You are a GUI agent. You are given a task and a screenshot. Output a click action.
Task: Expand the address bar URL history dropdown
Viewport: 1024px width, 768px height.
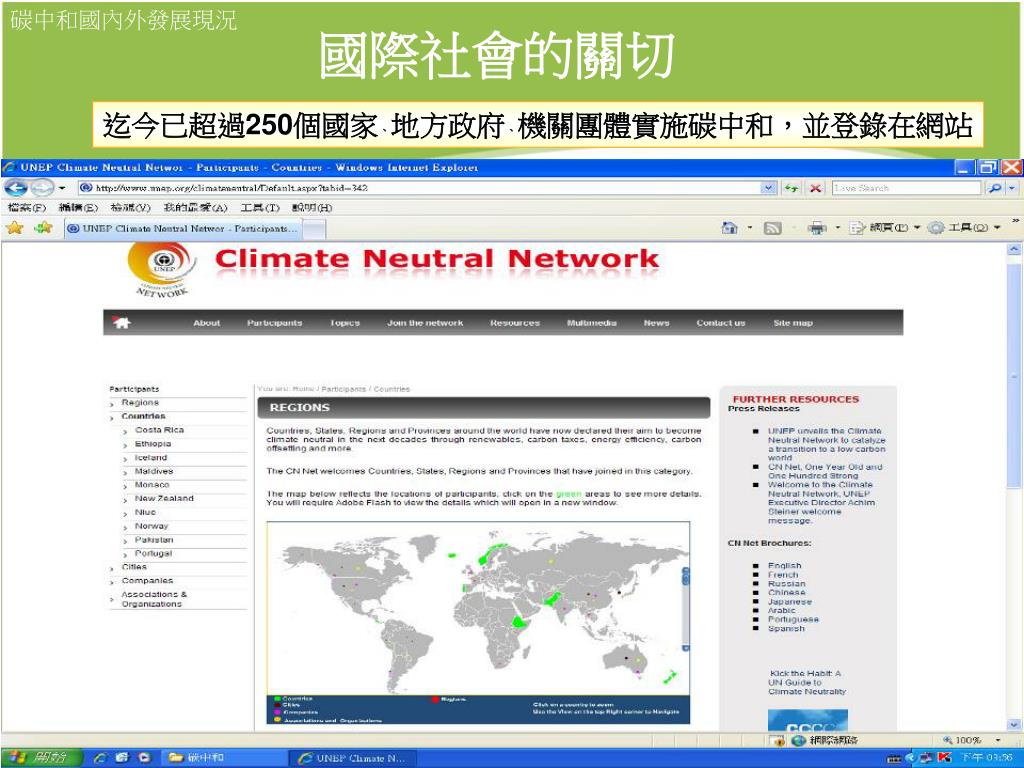tap(769, 188)
